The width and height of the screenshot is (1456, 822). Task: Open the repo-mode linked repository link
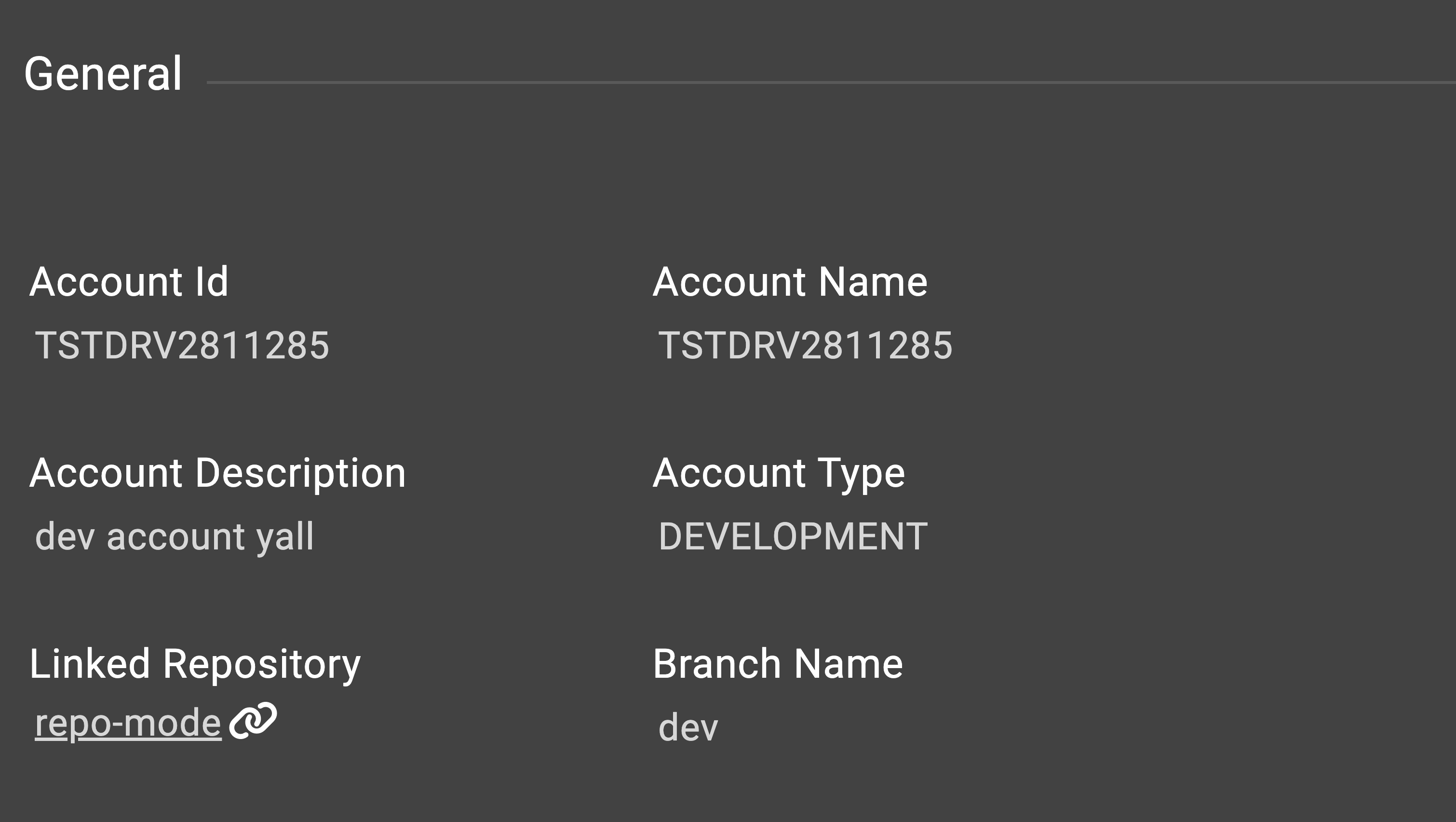tap(128, 724)
